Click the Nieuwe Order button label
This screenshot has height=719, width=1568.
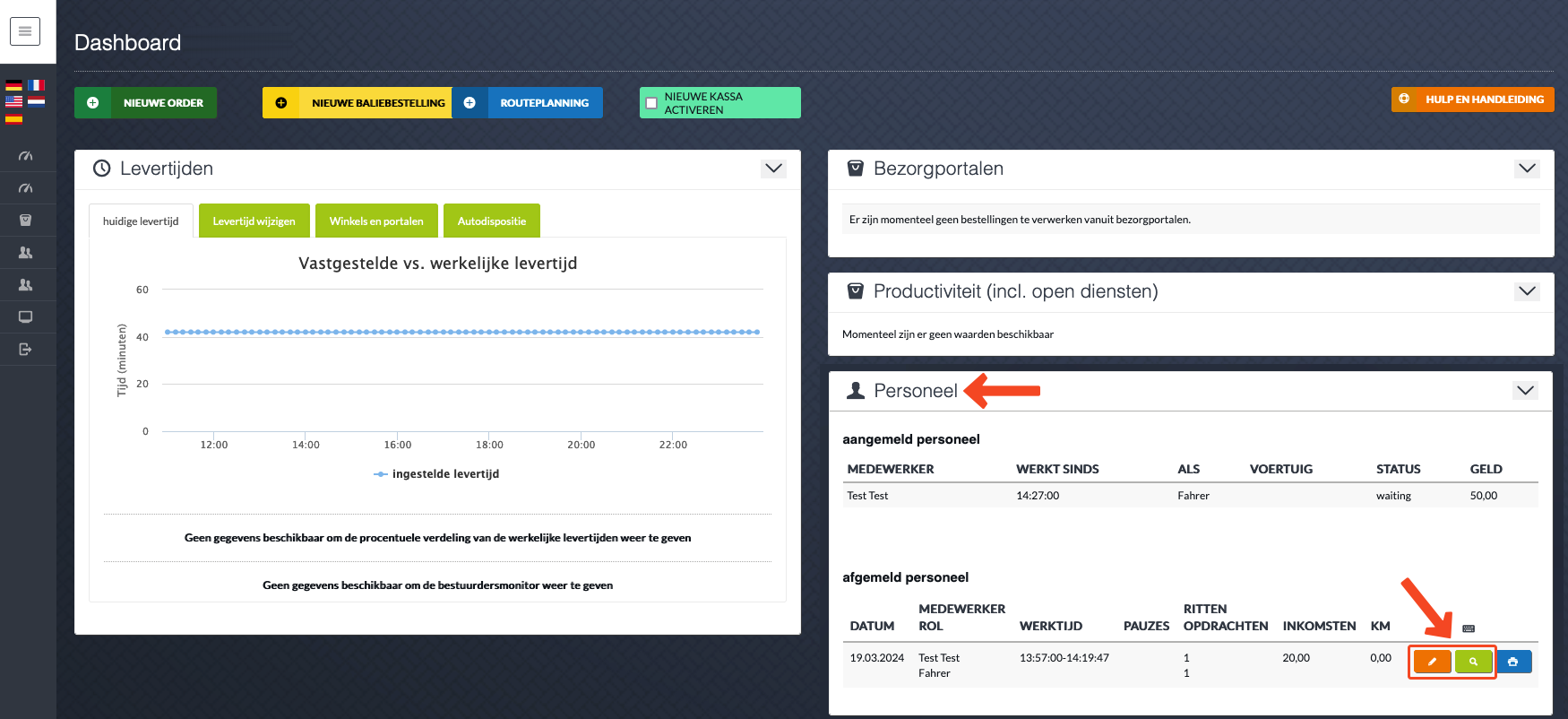click(x=163, y=103)
